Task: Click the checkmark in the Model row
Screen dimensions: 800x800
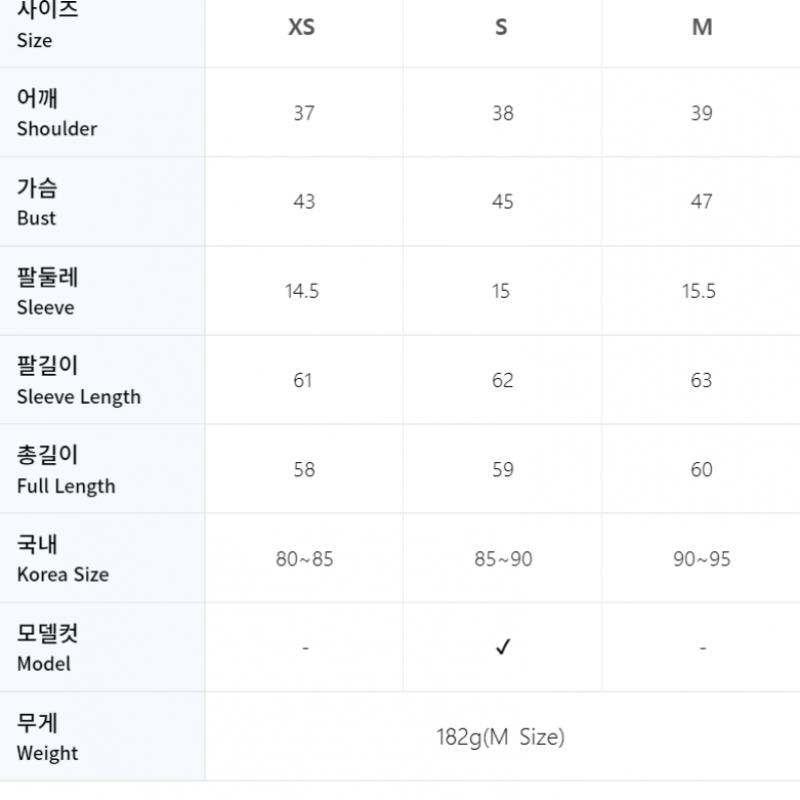Action: 503,648
